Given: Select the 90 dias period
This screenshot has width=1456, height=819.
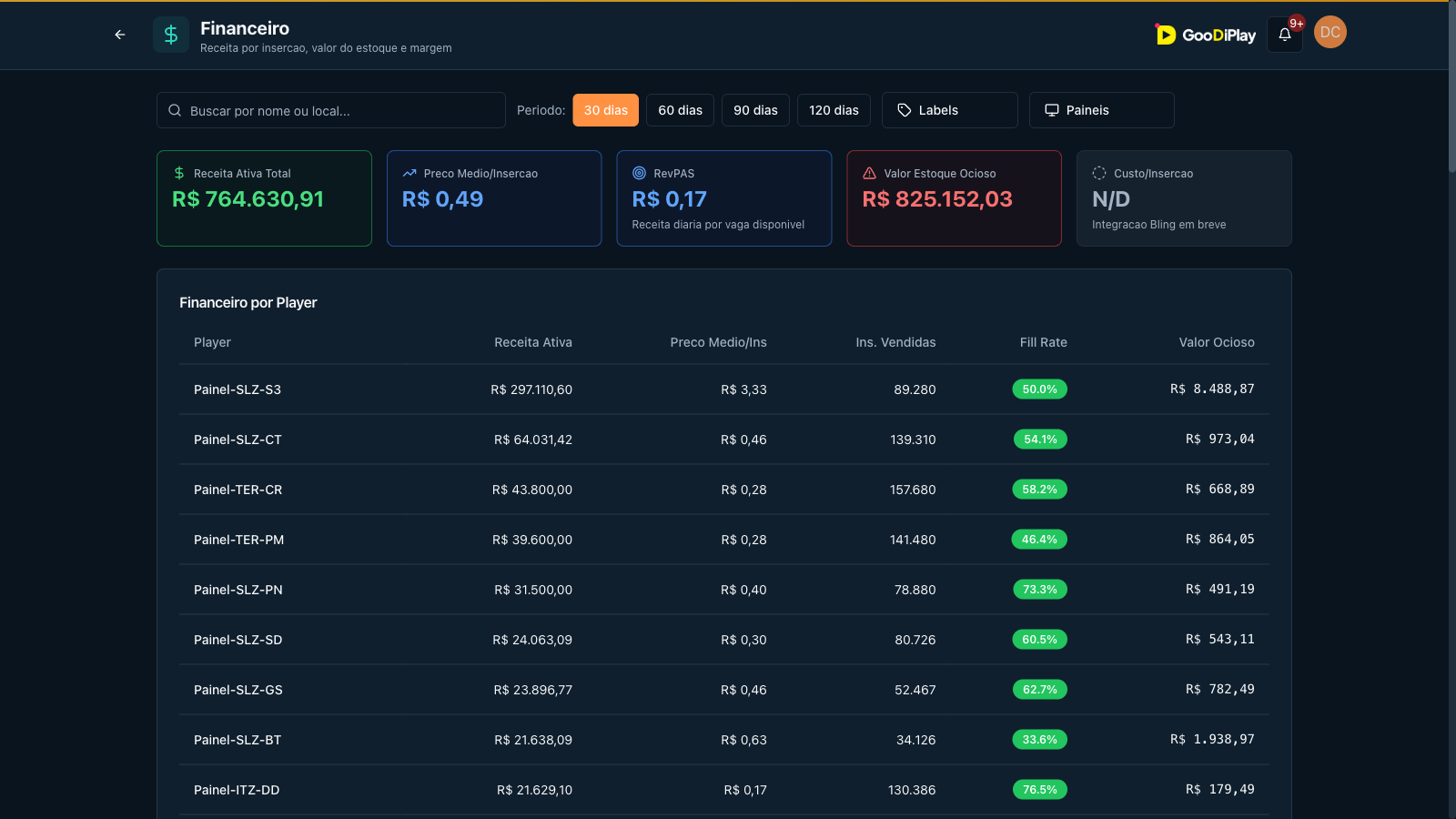Looking at the screenshot, I should [756, 110].
